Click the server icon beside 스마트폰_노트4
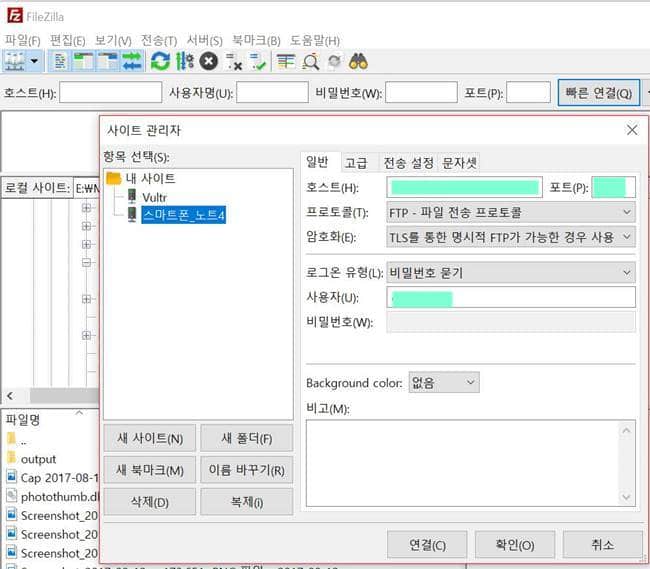650x569 pixels. (x=132, y=214)
